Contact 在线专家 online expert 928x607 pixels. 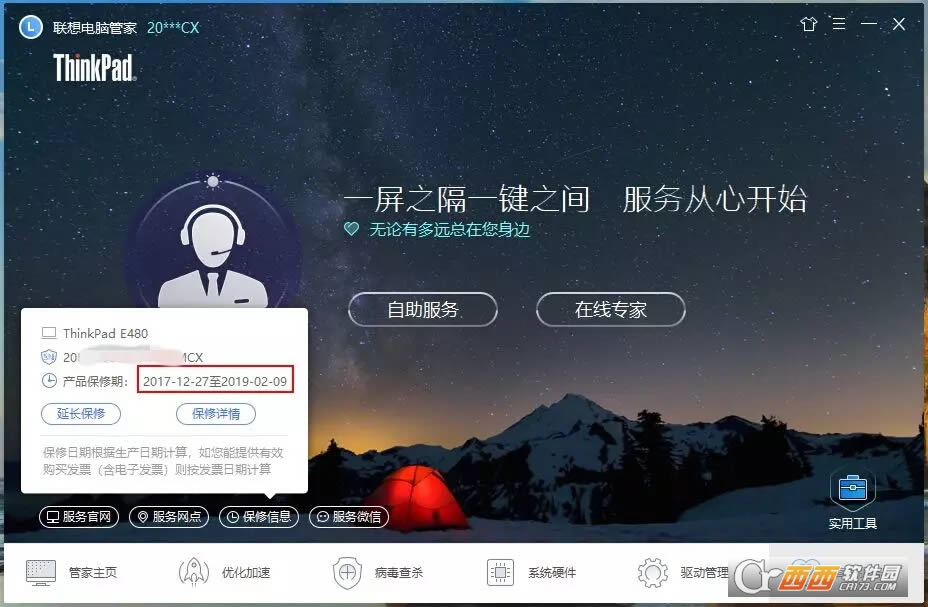click(611, 309)
